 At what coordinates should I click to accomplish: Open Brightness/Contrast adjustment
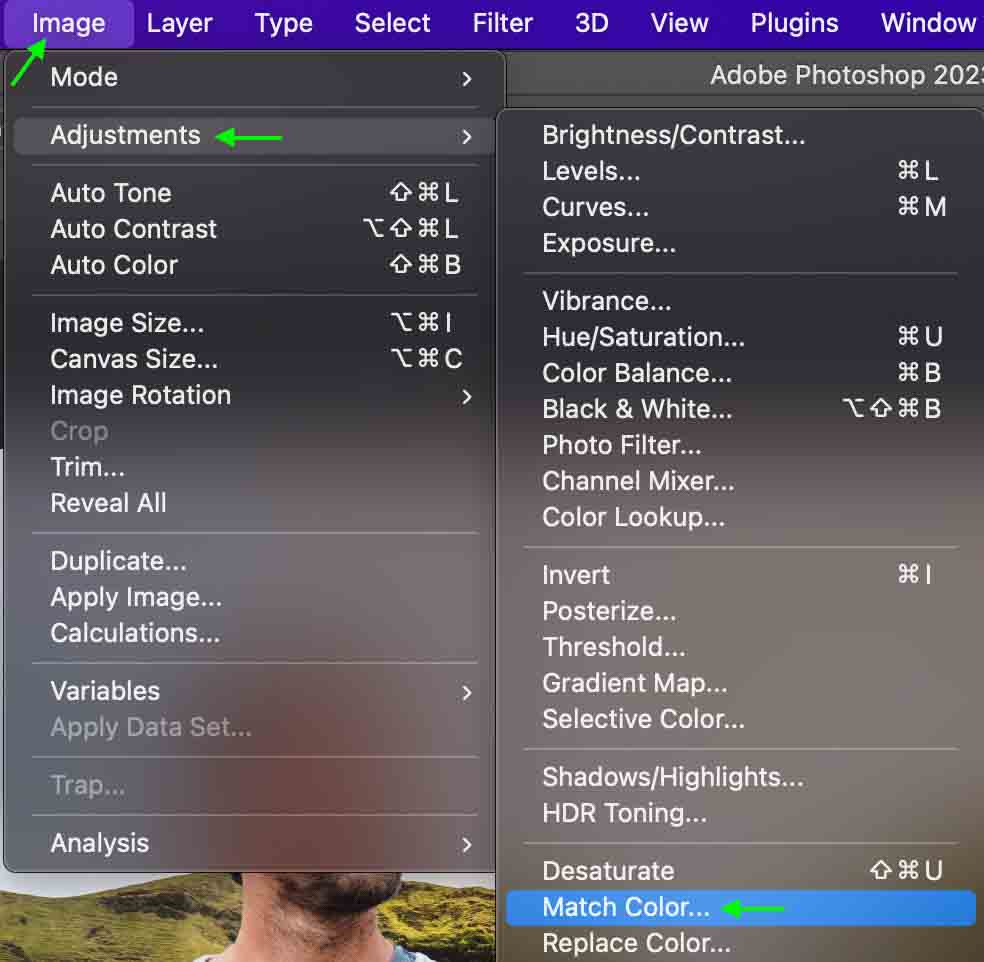pos(741,136)
